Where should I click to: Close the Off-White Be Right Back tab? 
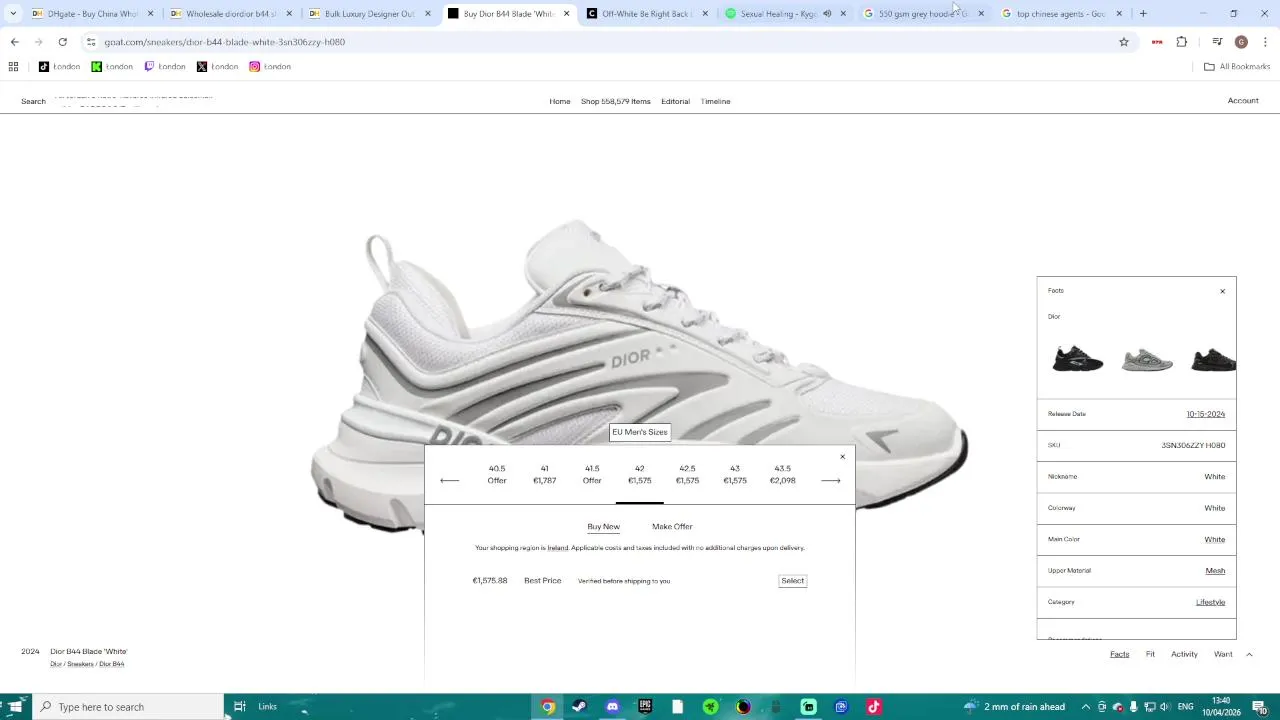(x=705, y=14)
